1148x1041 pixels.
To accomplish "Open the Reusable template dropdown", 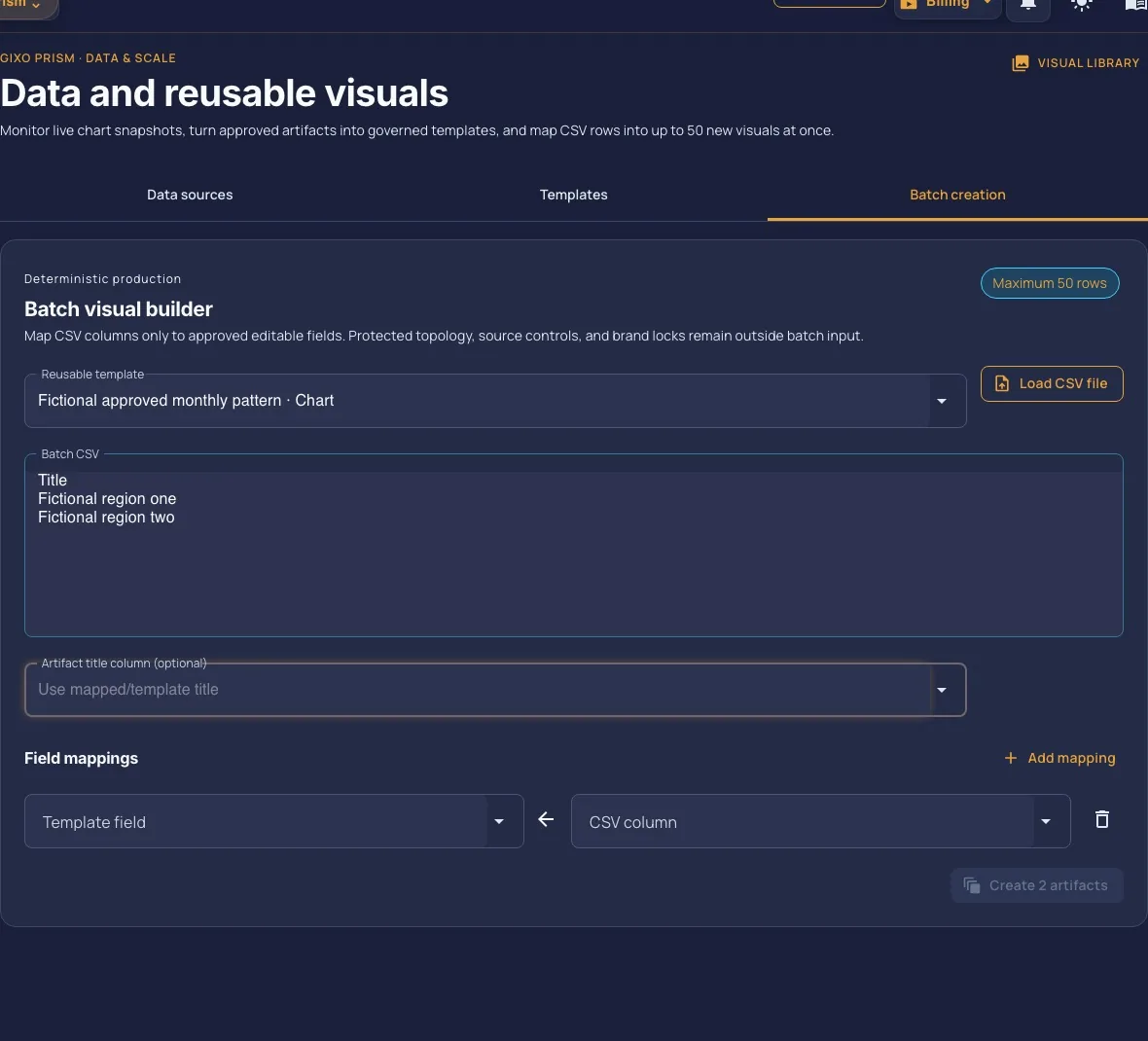I will point(495,401).
